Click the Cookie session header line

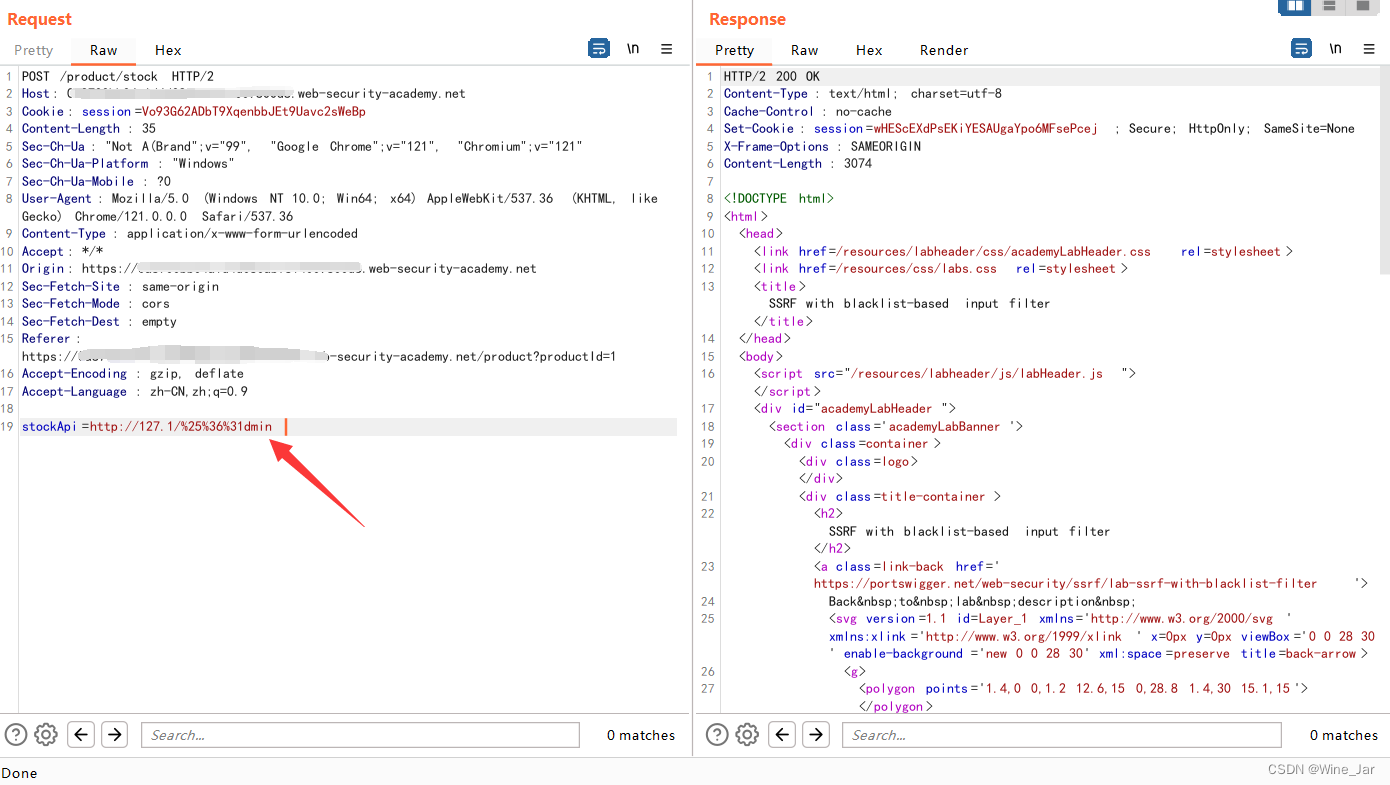(194, 111)
